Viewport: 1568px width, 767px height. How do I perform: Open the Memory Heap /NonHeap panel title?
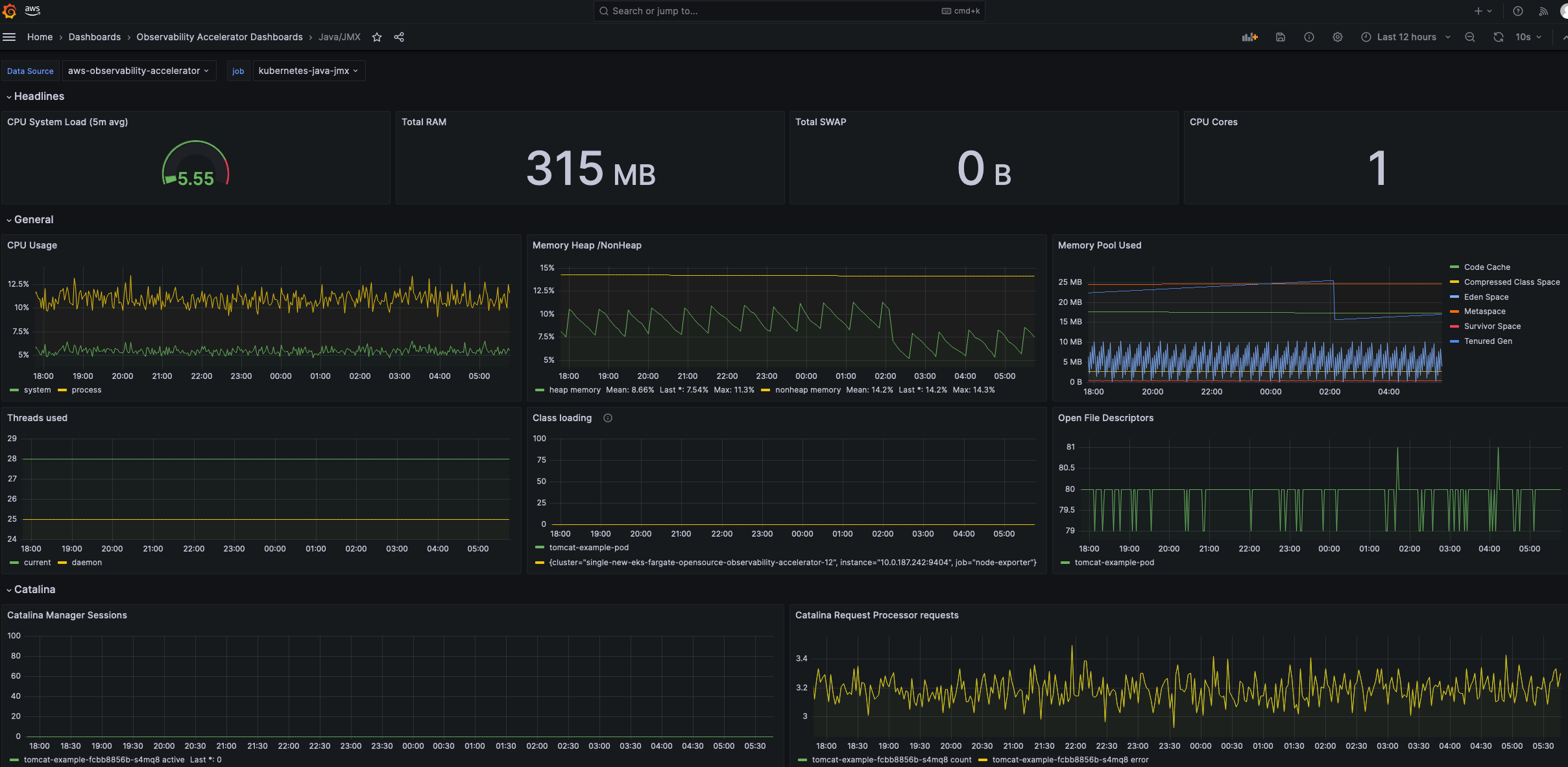point(587,245)
